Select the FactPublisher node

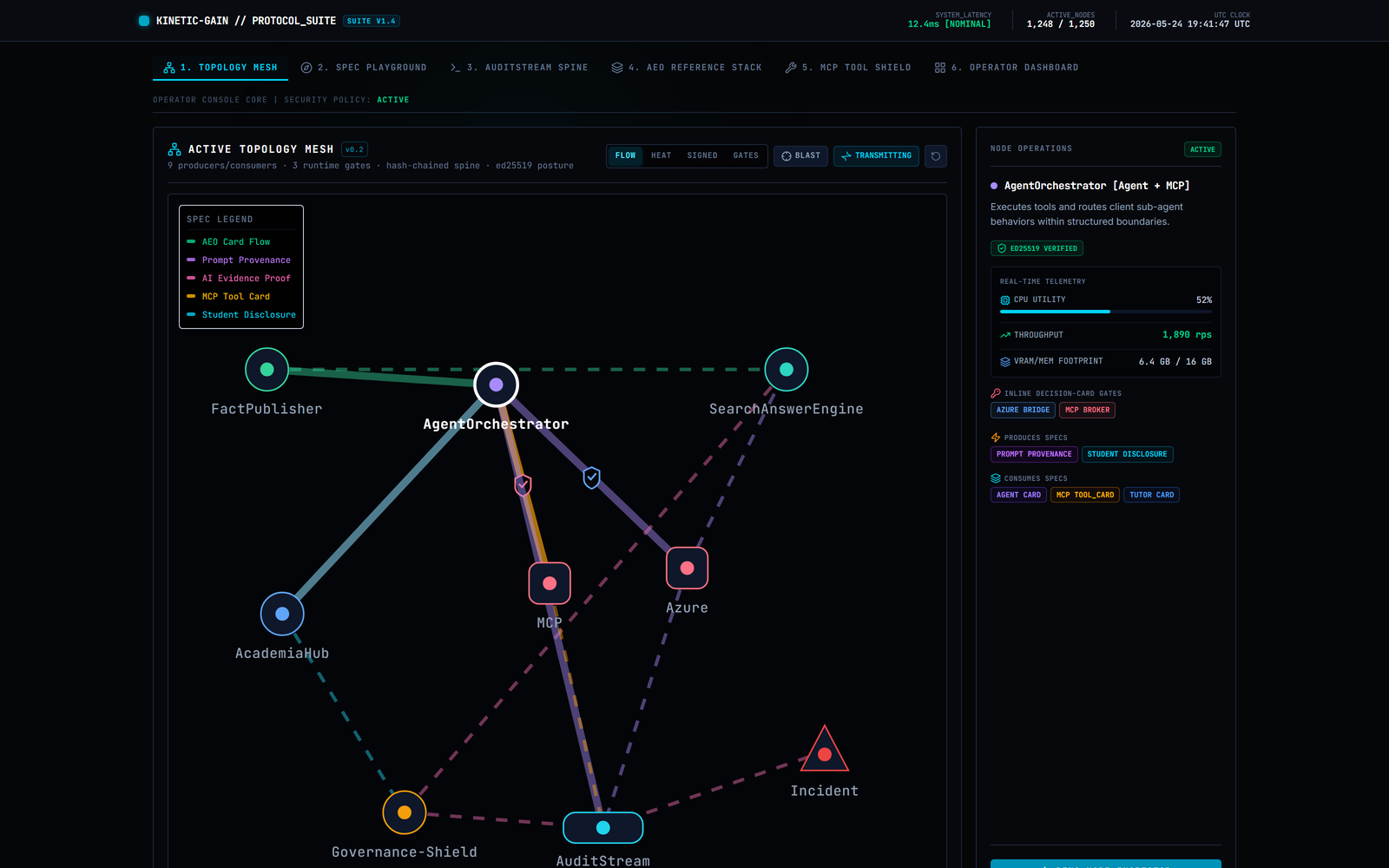pyautogui.click(x=267, y=370)
